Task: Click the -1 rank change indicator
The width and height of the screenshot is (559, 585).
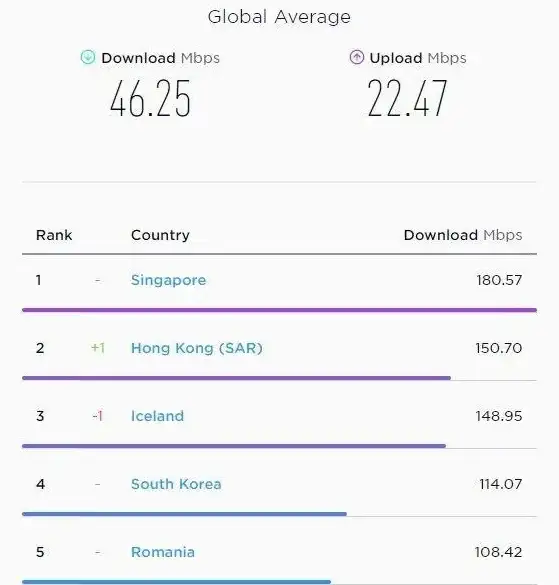Action: 98,416
